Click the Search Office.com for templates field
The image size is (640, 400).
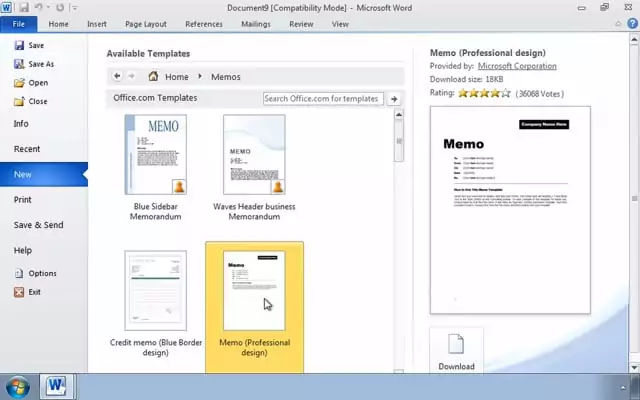323,98
